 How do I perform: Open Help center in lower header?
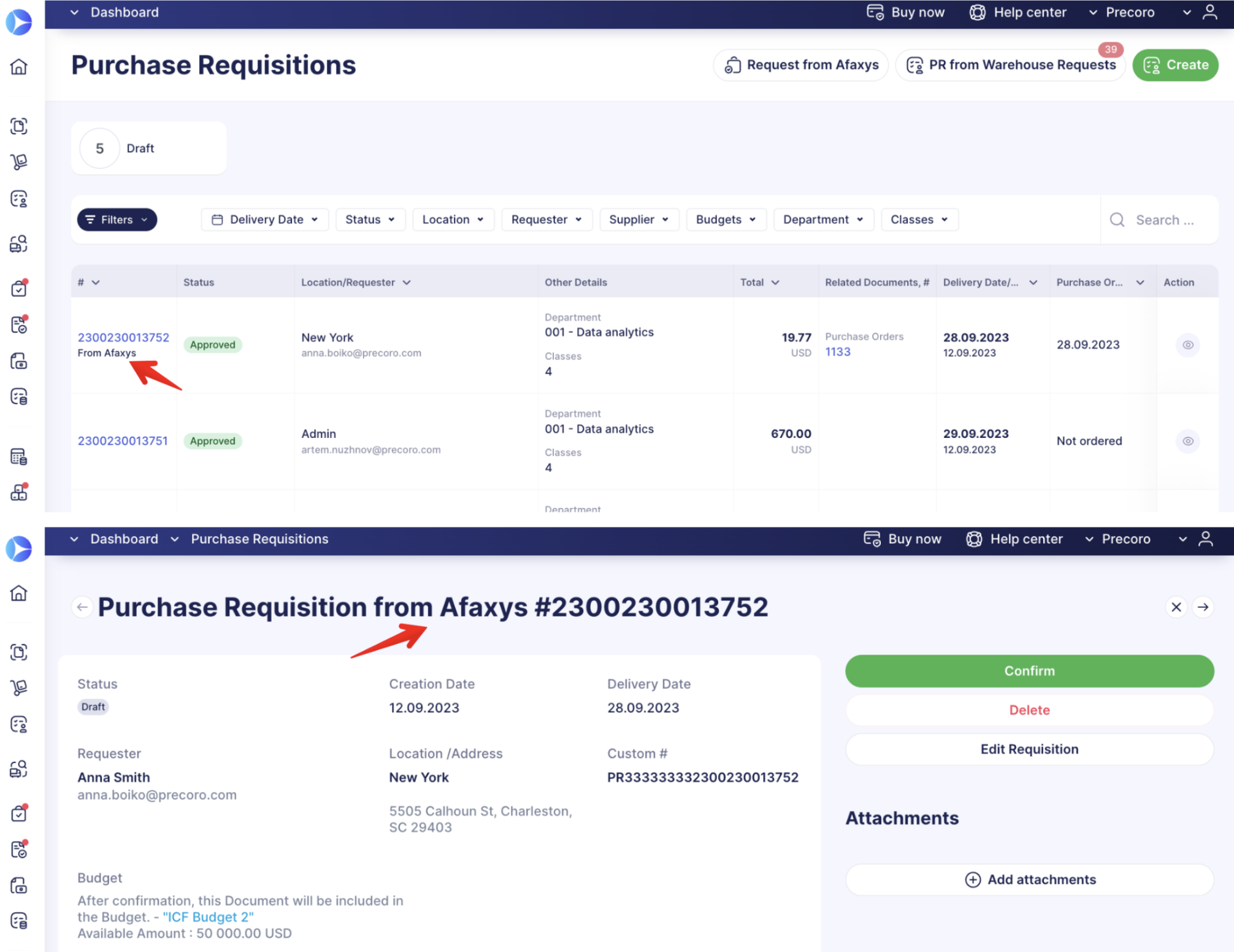click(1014, 539)
